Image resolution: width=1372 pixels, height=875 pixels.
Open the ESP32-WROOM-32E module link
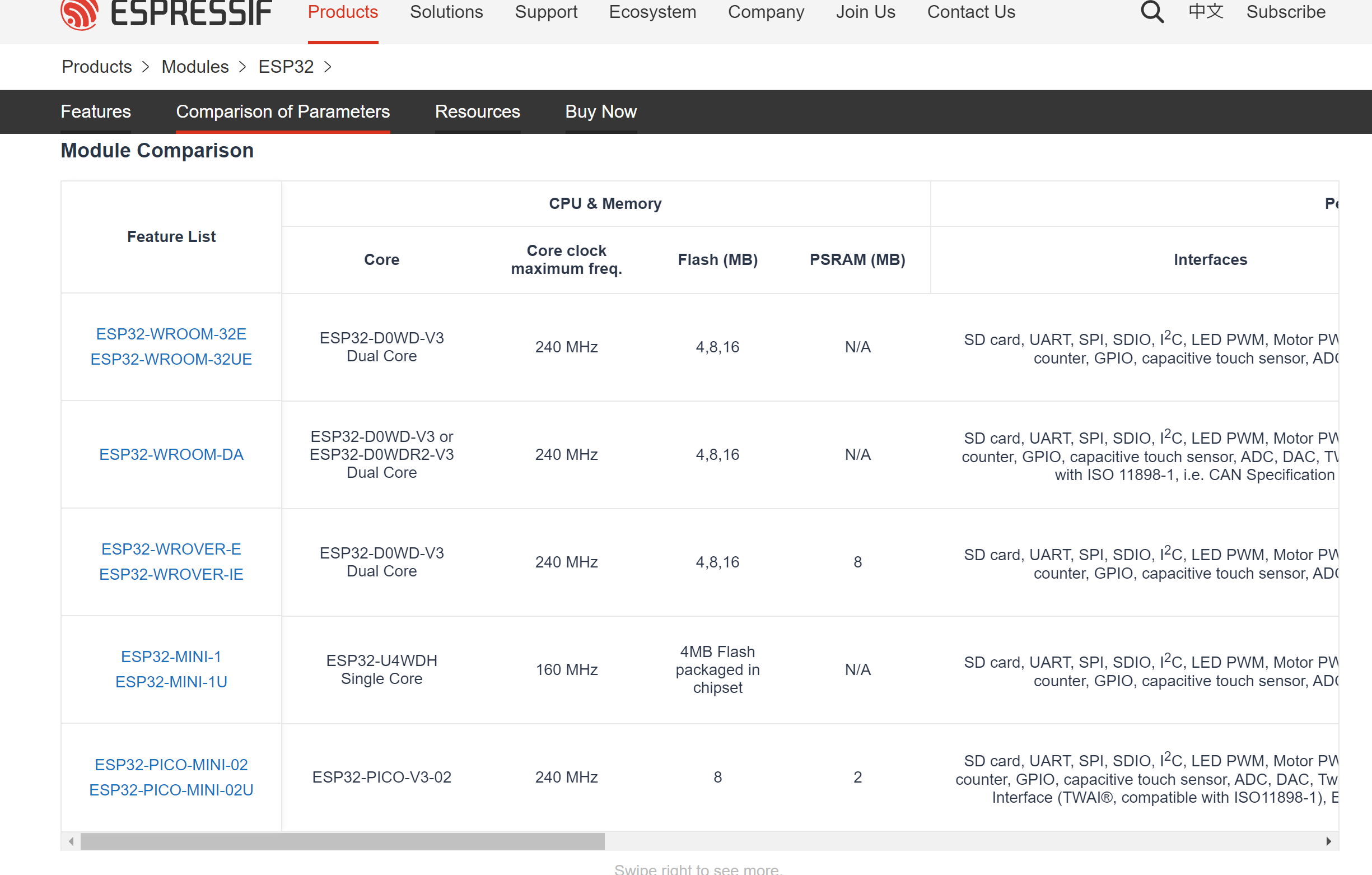point(171,333)
